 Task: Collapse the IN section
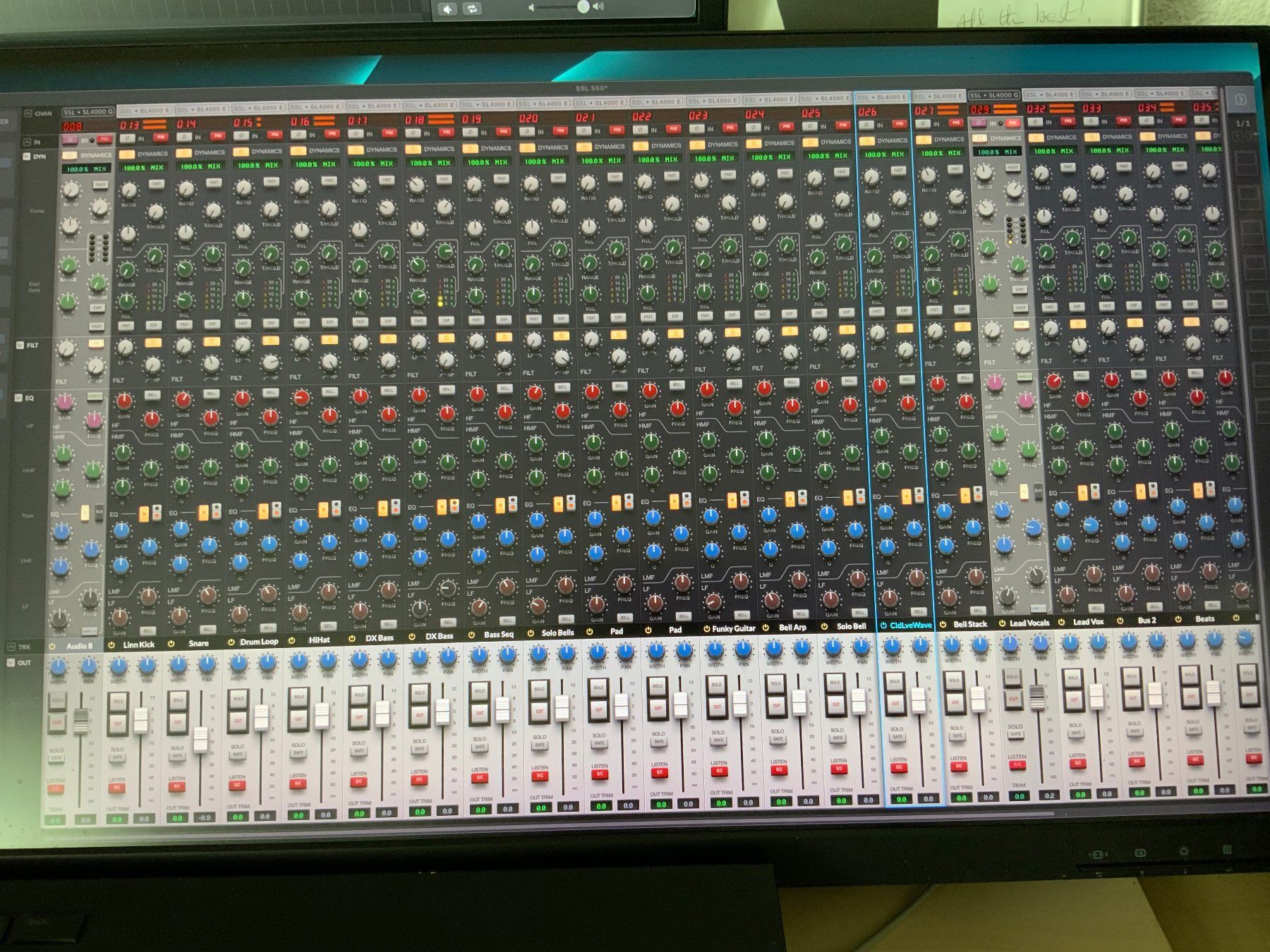pyautogui.click(x=27, y=142)
